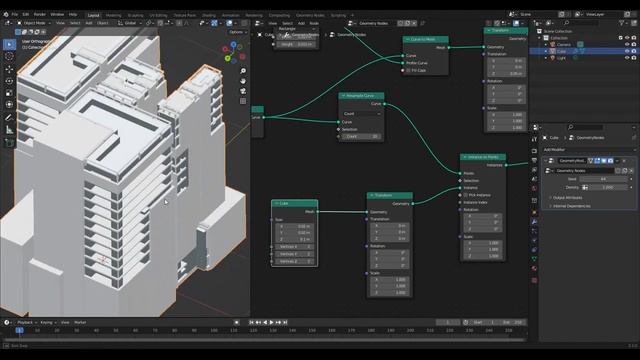Select the Measure tool
Screen dimensions: 640x360
9,130
